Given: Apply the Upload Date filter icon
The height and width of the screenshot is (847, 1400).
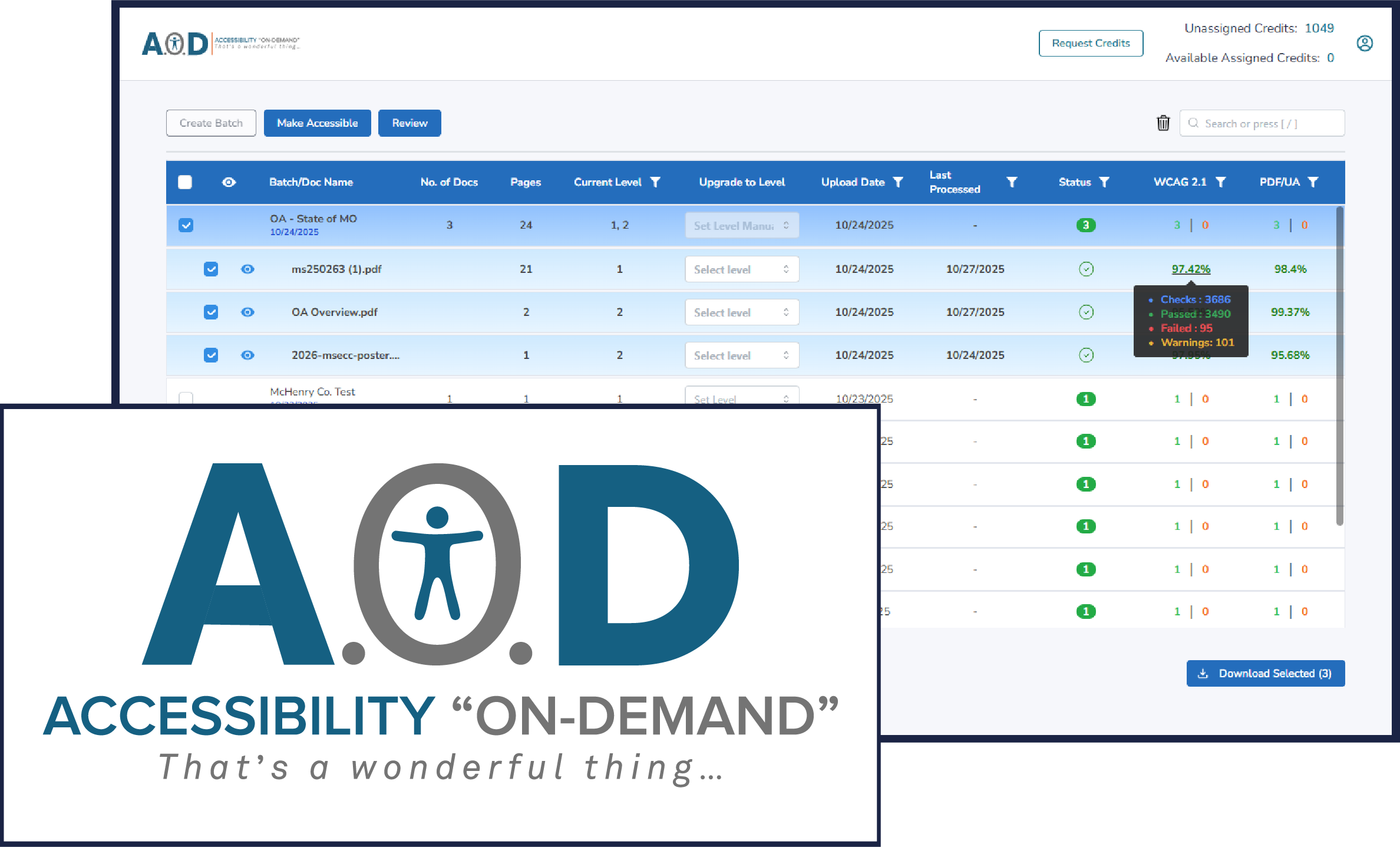Looking at the screenshot, I should pyautogui.click(x=898, y=182).
